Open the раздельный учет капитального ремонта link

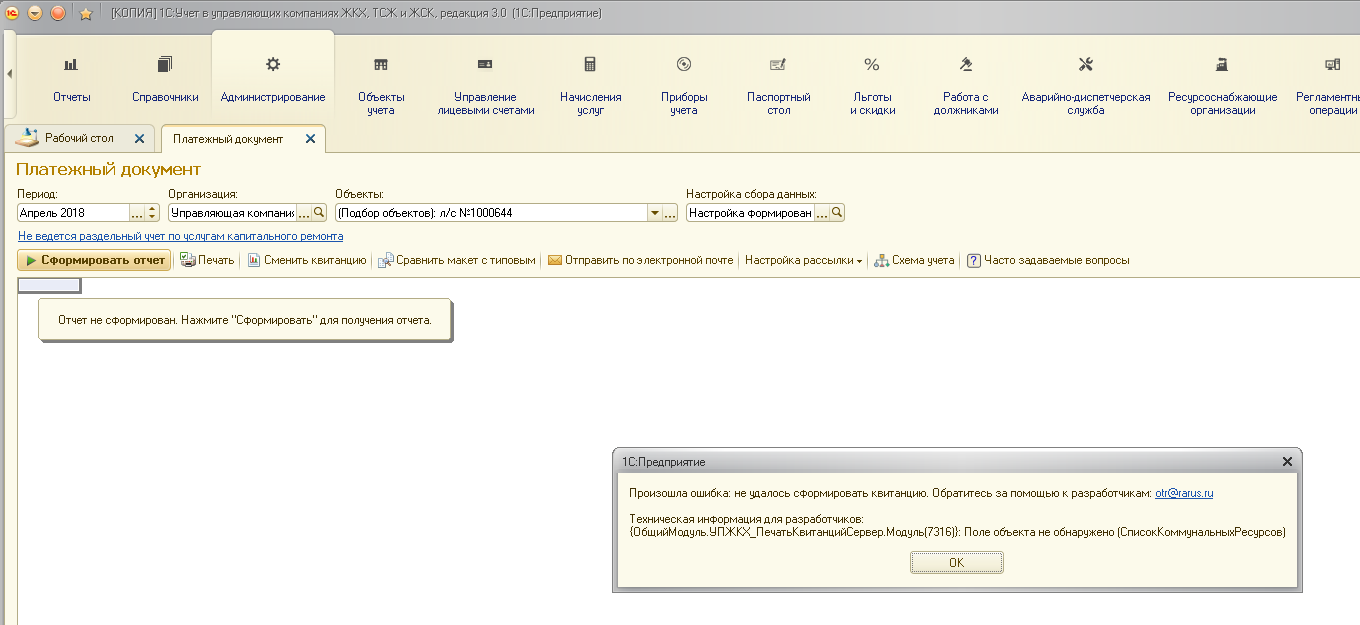pos(180,236)
